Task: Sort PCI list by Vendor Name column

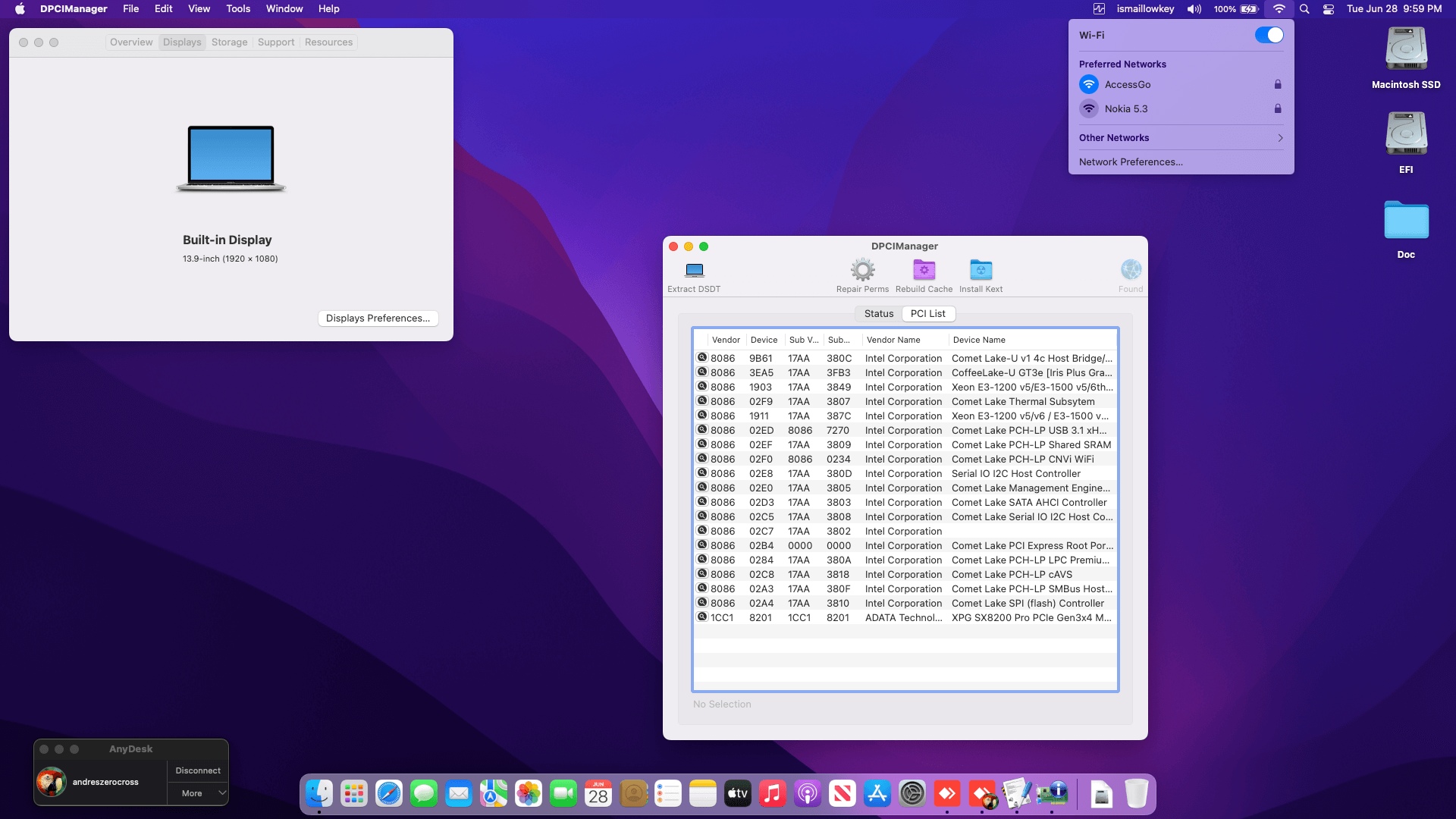Action: 905,340
